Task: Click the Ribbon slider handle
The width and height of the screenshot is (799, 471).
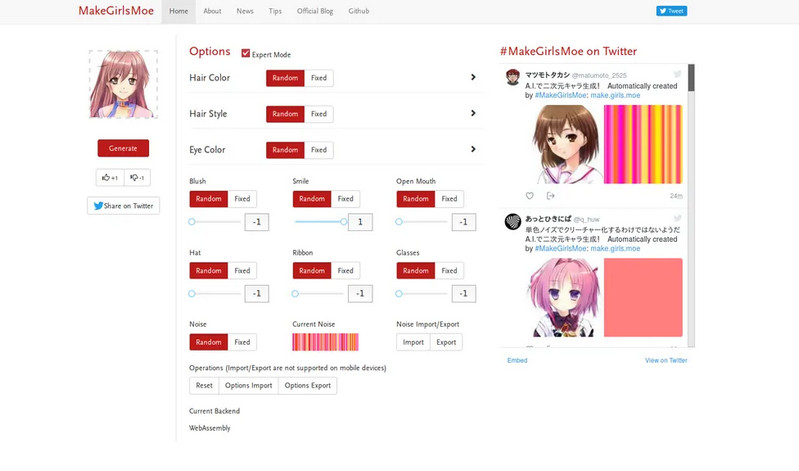Action: coord(295,294)
